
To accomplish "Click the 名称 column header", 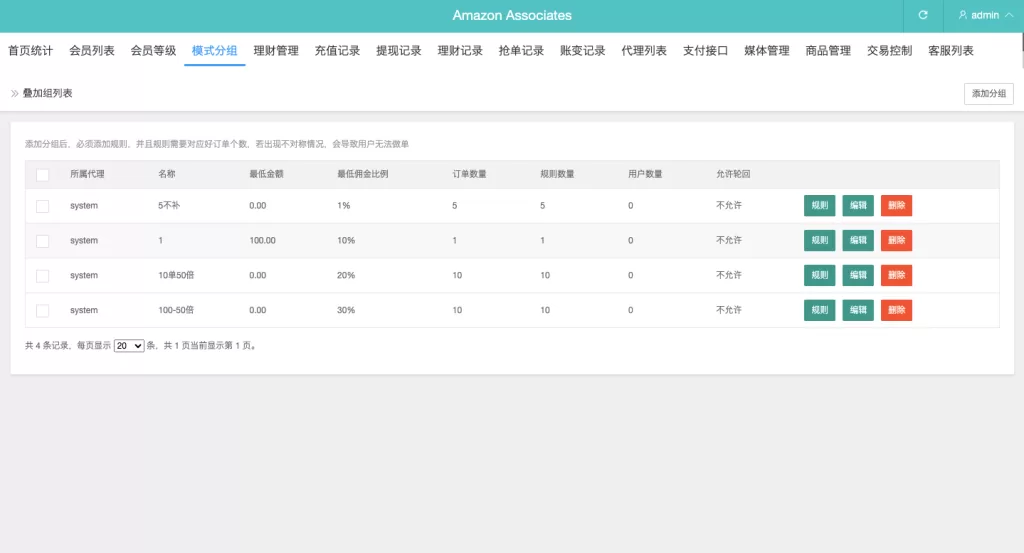I will [x=167, y=175].
